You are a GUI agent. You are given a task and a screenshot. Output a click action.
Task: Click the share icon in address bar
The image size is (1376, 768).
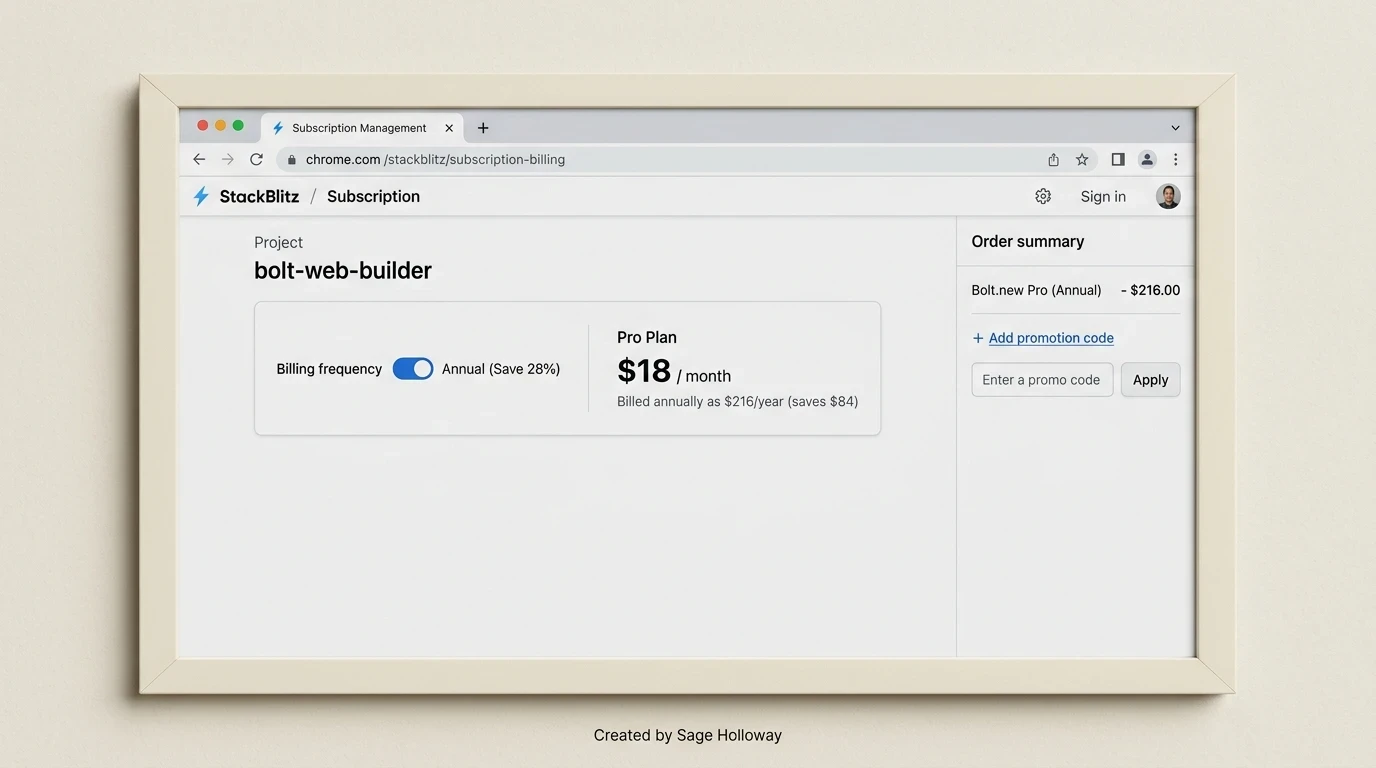click(x=1053, y=159)
